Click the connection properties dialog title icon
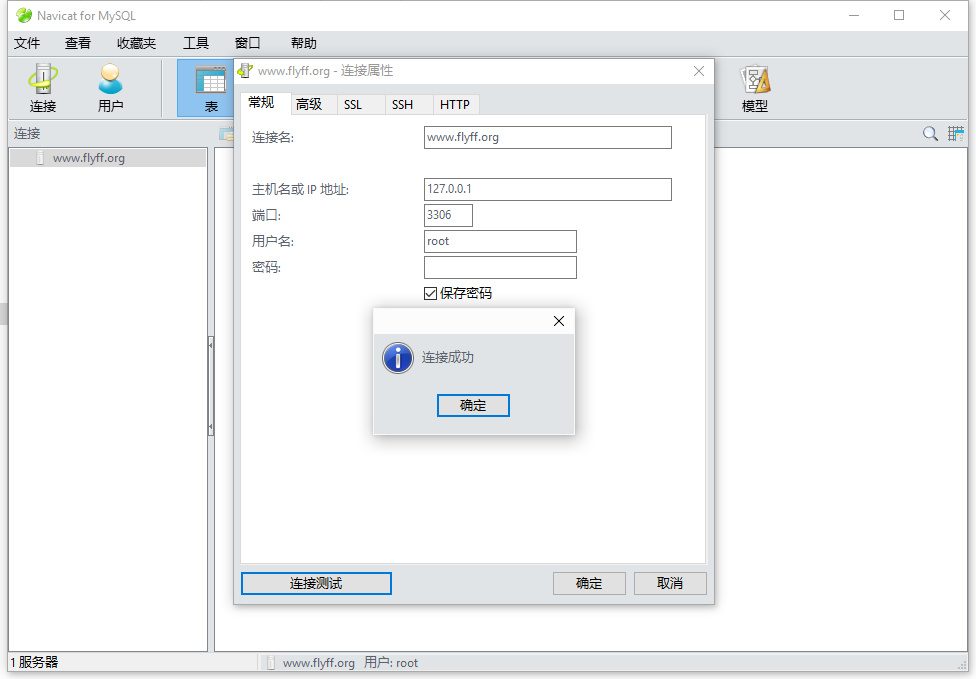Screen dimensions: 976x679 [x=246, y=71]
